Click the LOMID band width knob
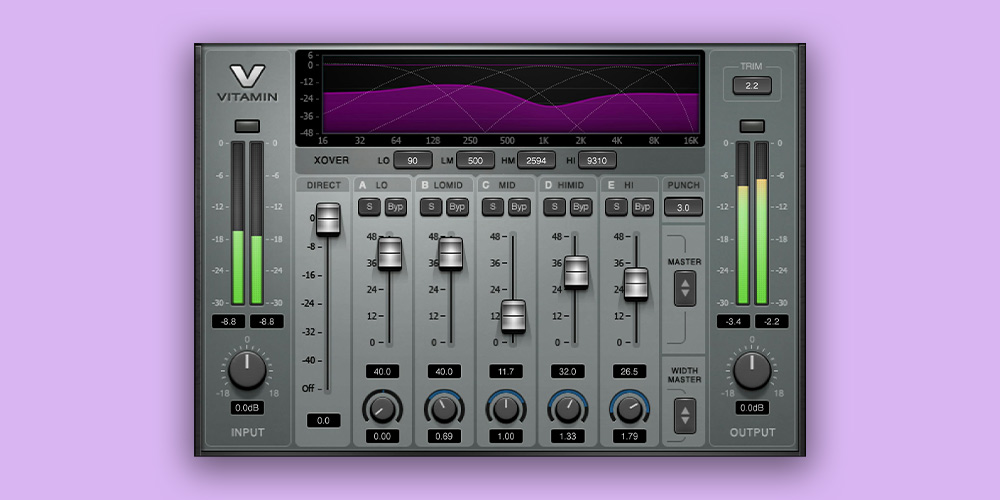The width and height of the screenshot is (1000, 500). tap(445, 409)
